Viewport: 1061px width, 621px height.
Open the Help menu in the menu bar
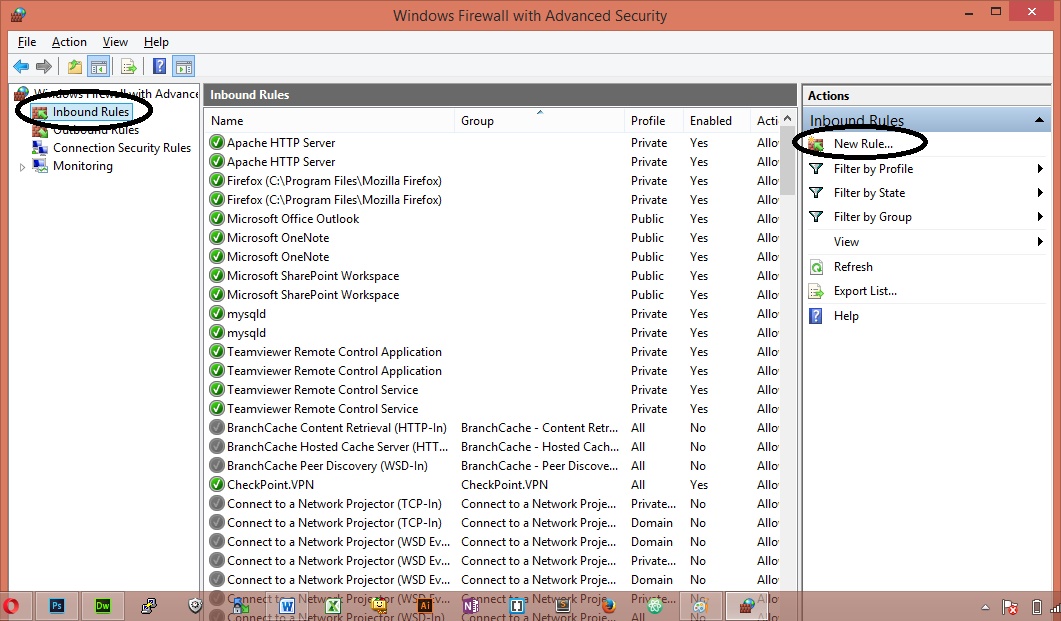click(156, 42)
